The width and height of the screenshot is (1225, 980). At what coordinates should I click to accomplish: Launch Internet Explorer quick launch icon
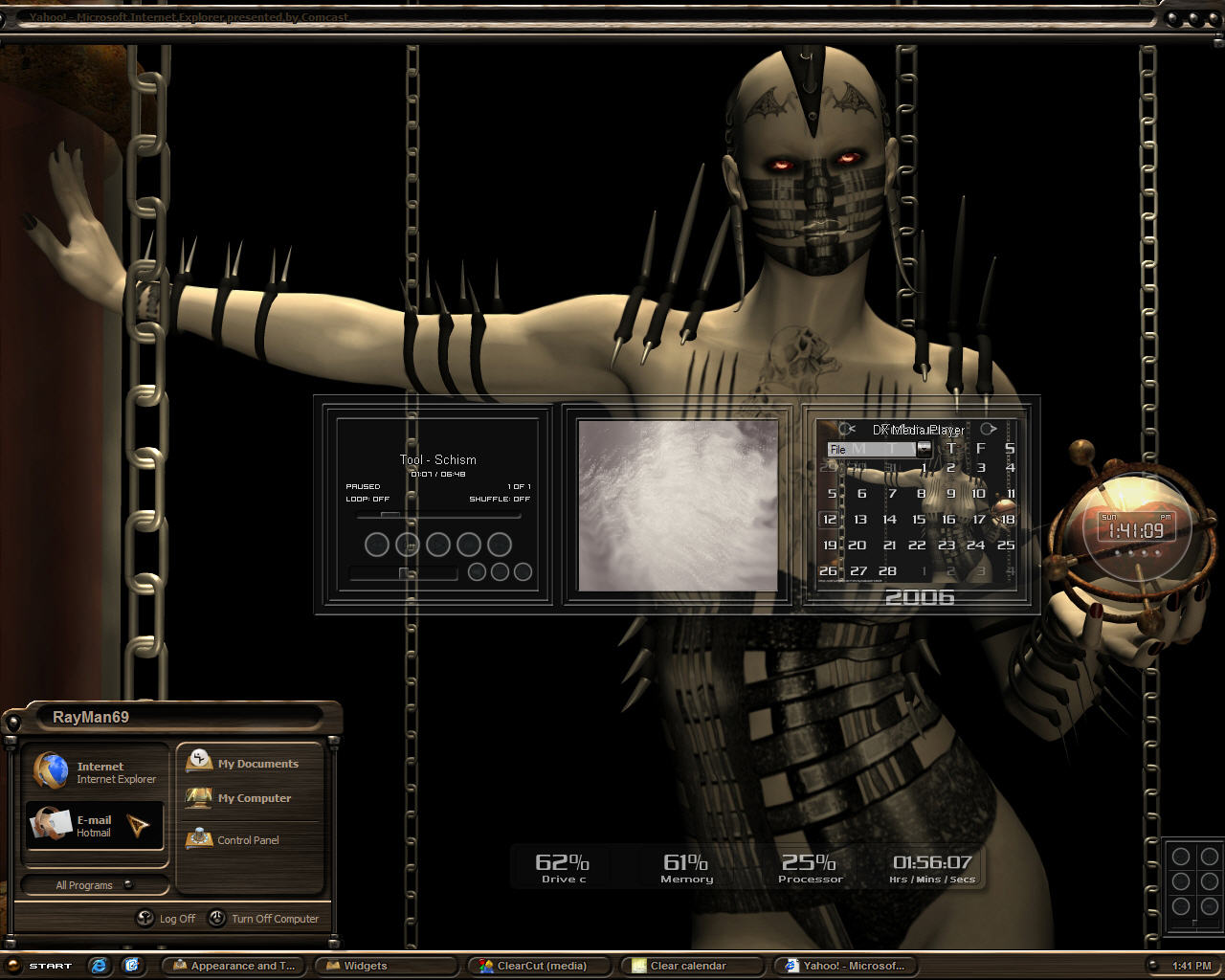pos(99,966)
